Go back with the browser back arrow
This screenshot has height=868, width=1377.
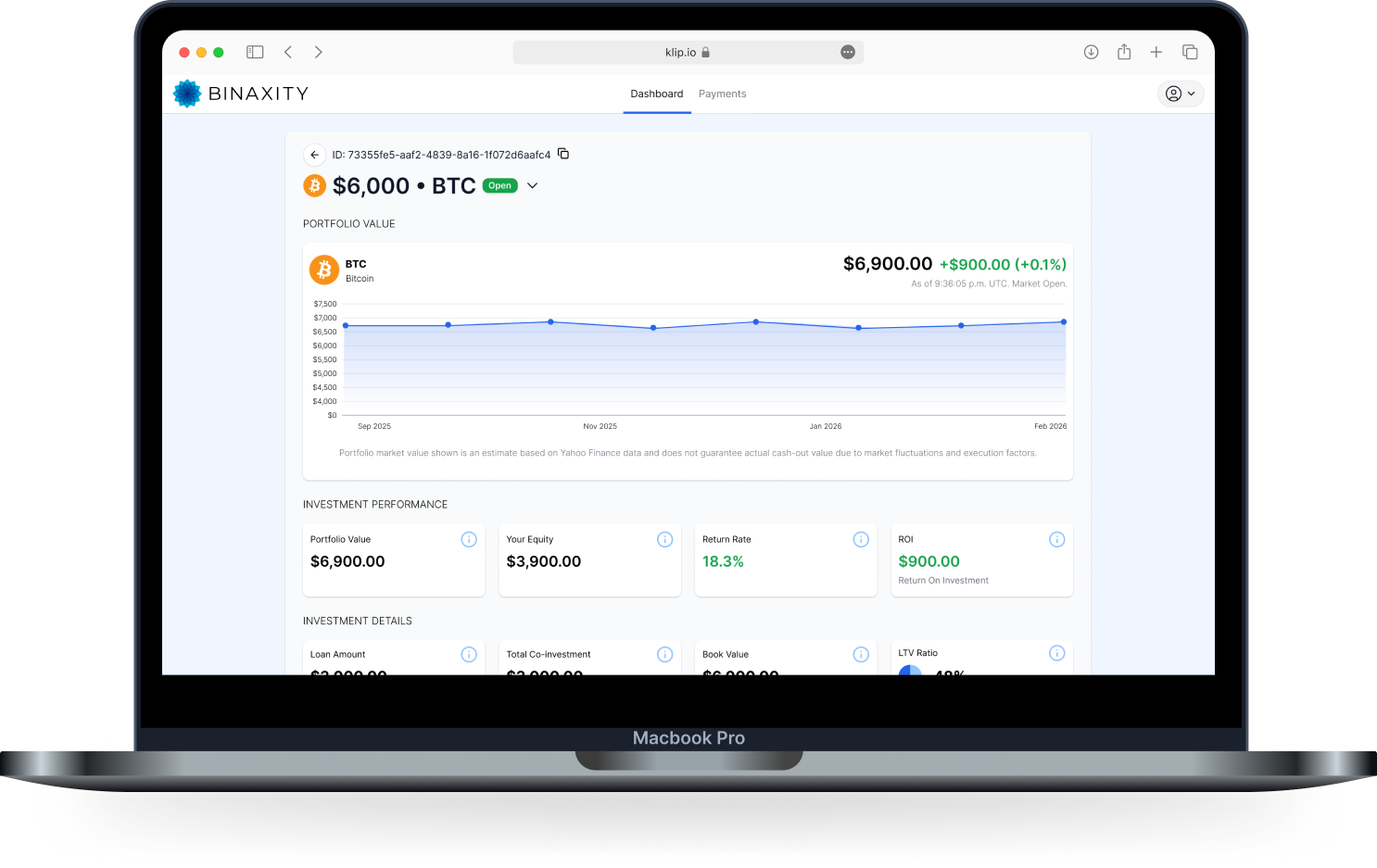point(288,52)
